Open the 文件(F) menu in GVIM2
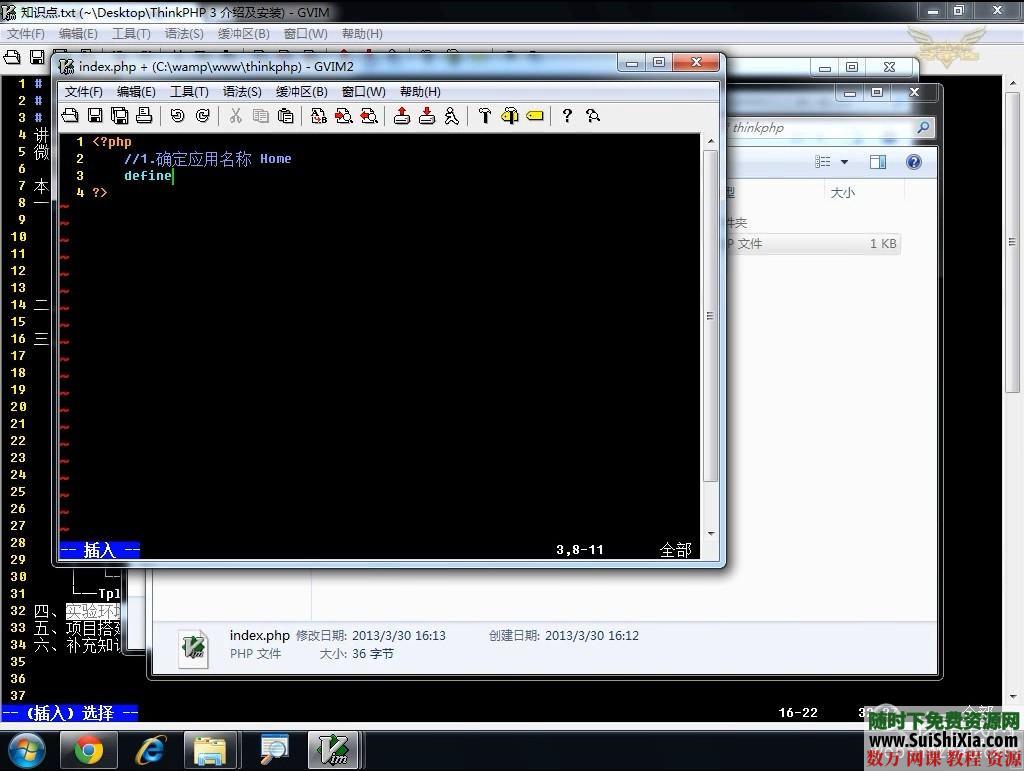 pyautogui.click(x=84, y=92)
